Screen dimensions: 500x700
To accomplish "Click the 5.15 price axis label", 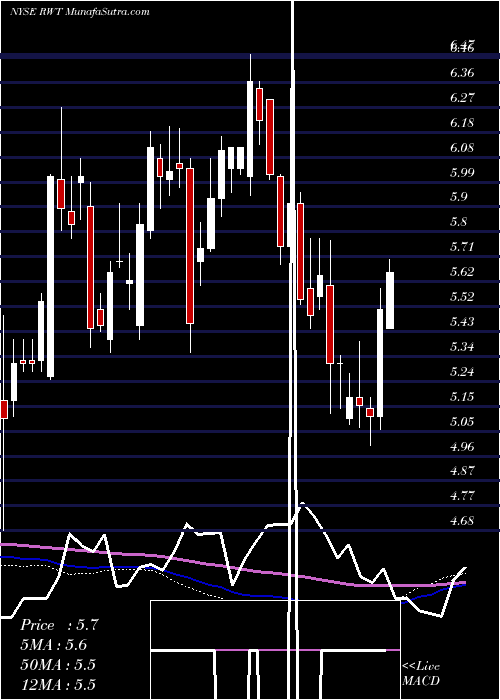I will (463, 397).
